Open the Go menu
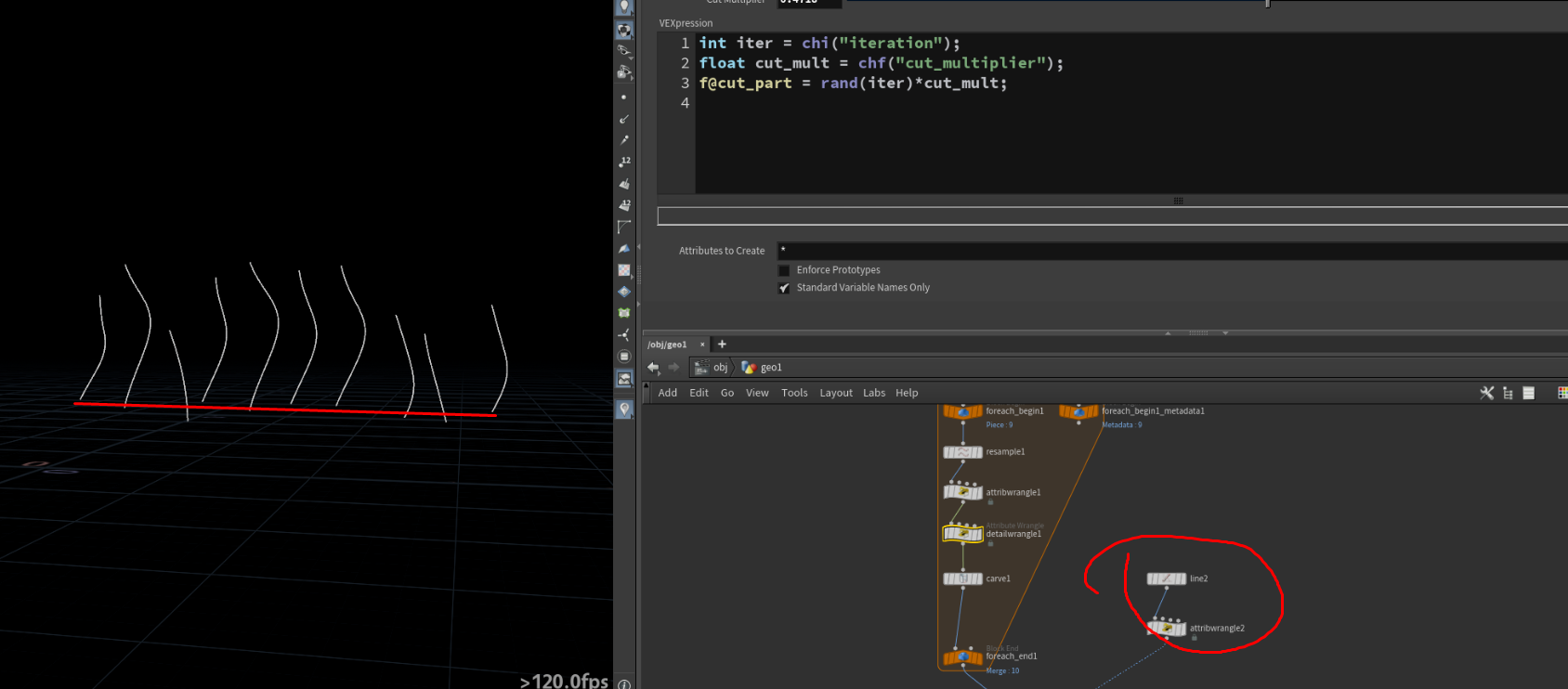The width and height of the screenshot is (1568, 689). (727, 393)
